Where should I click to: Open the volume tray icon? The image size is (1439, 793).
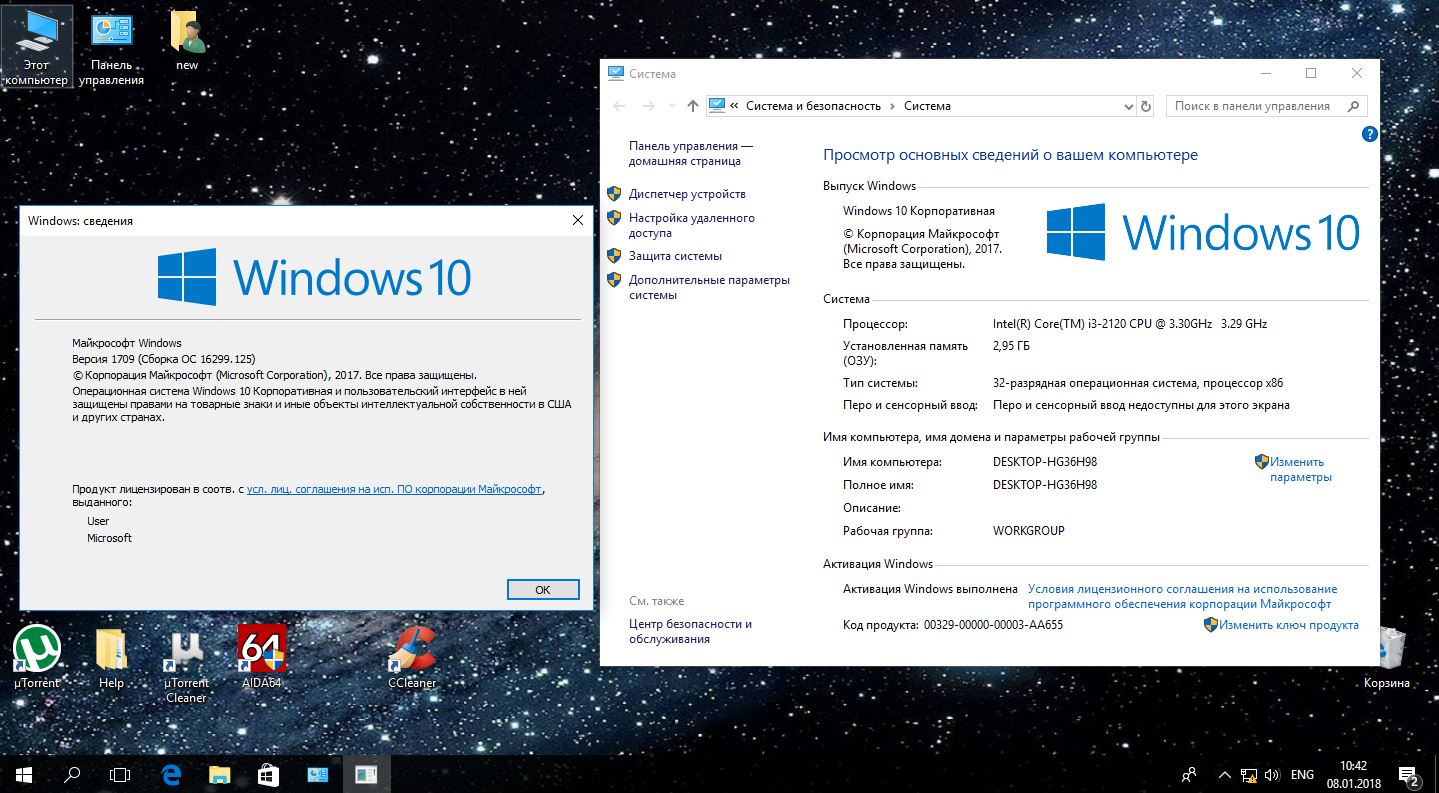coord(1272,775)
